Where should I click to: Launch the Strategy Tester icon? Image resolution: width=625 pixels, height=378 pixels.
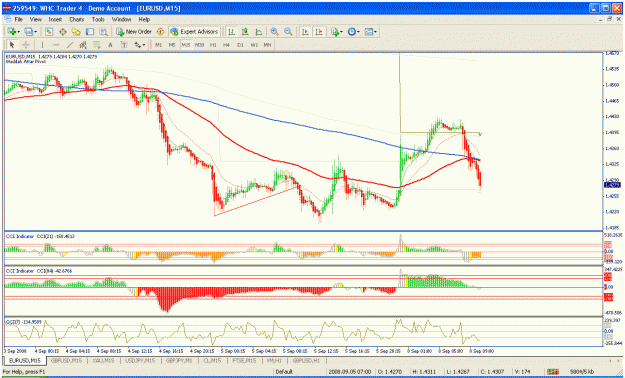104,32
